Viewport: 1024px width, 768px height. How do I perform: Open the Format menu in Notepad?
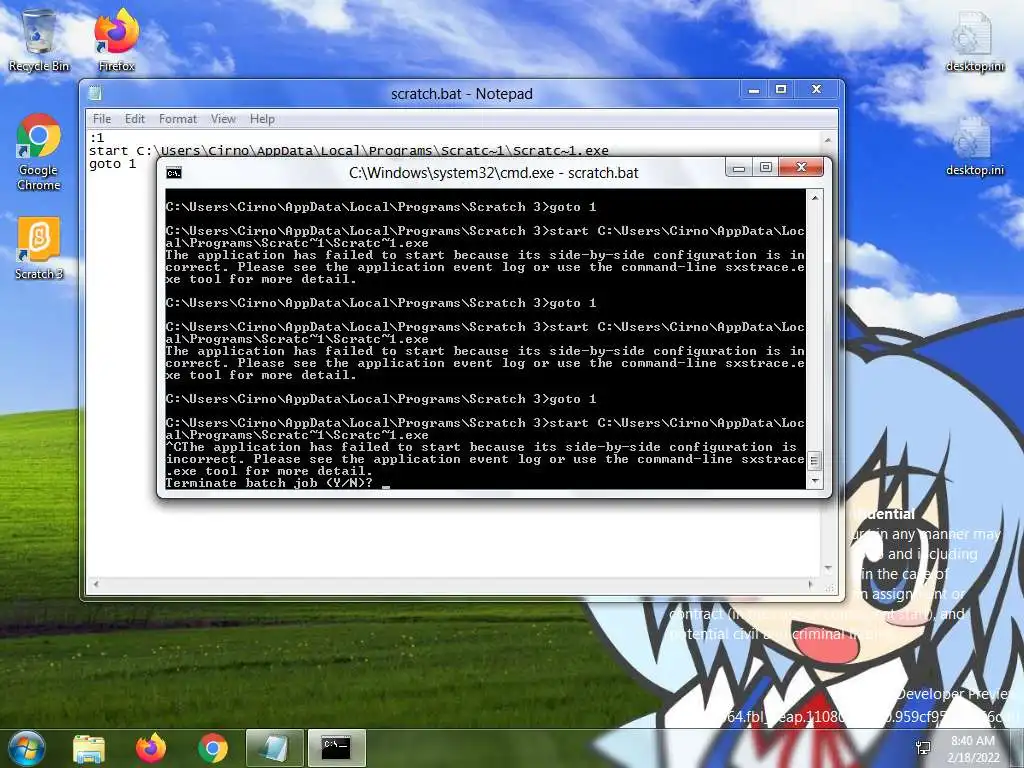(x=178, y=119)
